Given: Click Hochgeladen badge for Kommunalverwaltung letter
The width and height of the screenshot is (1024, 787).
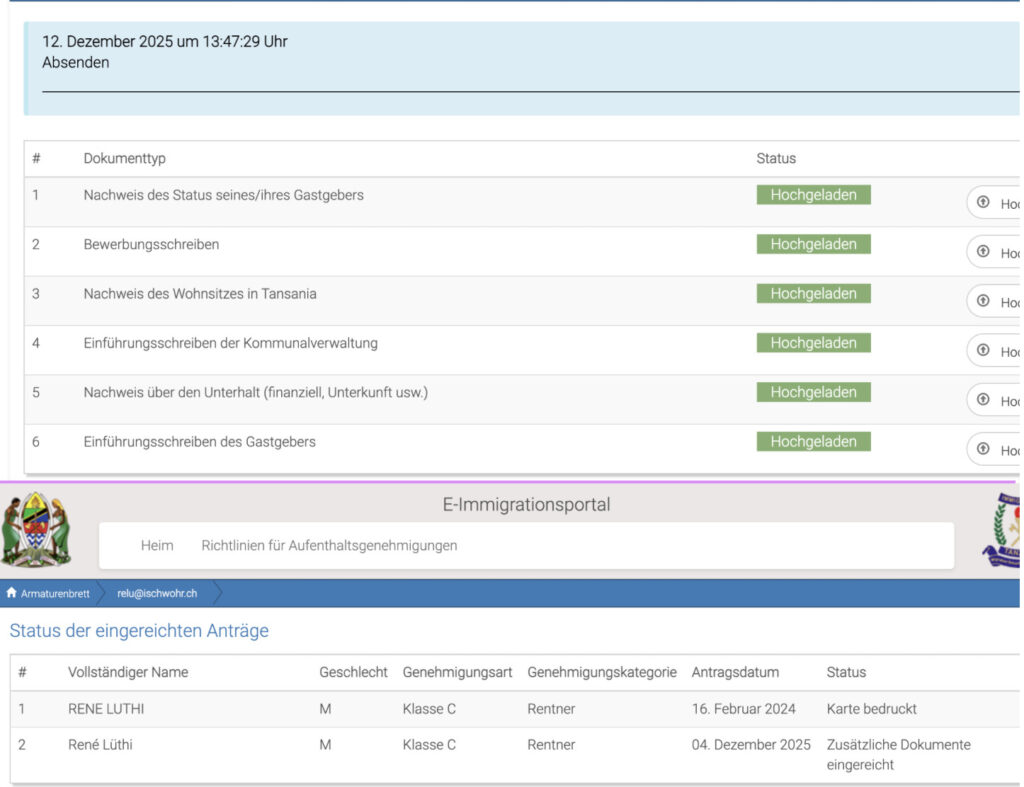Looking at the screenshot, I should click(x=813, y=343).
